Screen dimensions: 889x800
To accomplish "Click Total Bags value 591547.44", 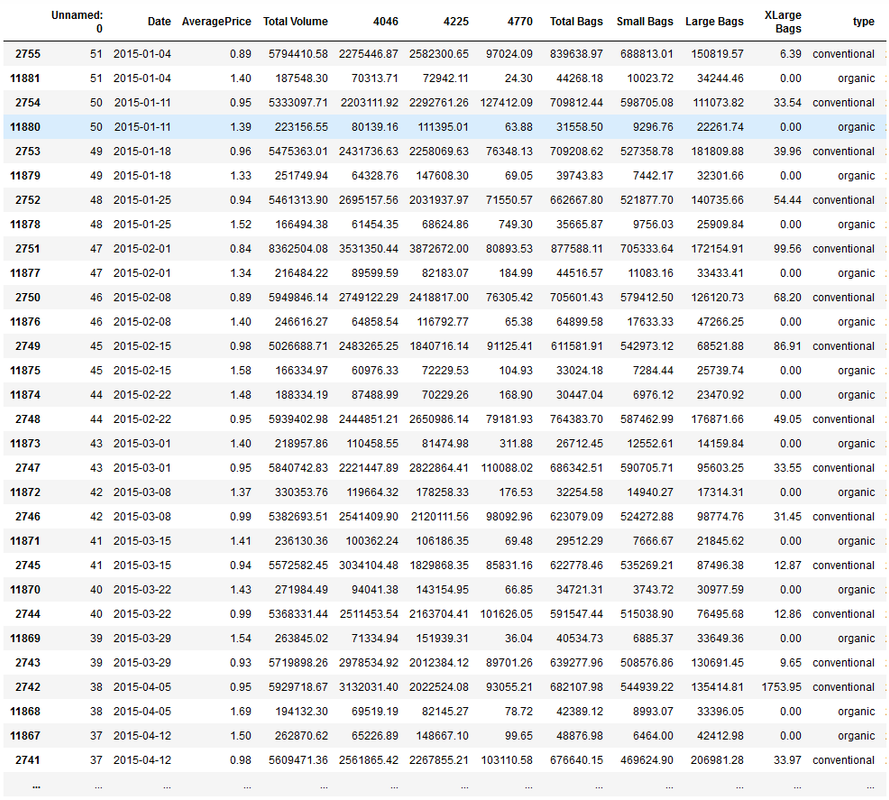I will tap(577, 615).
